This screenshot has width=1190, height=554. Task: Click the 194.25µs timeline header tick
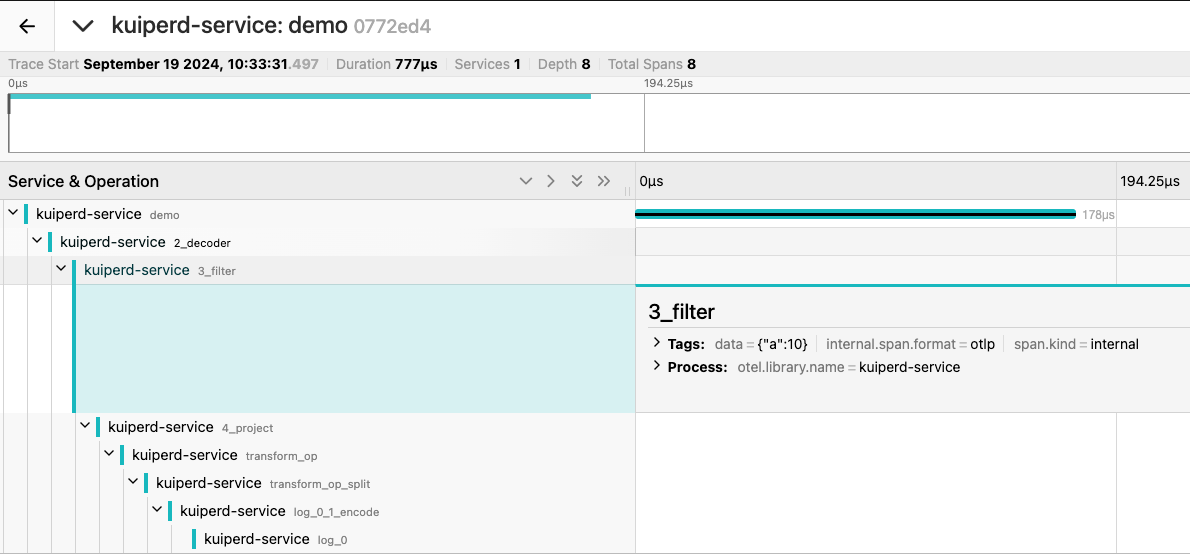(x=1150, y=181)
